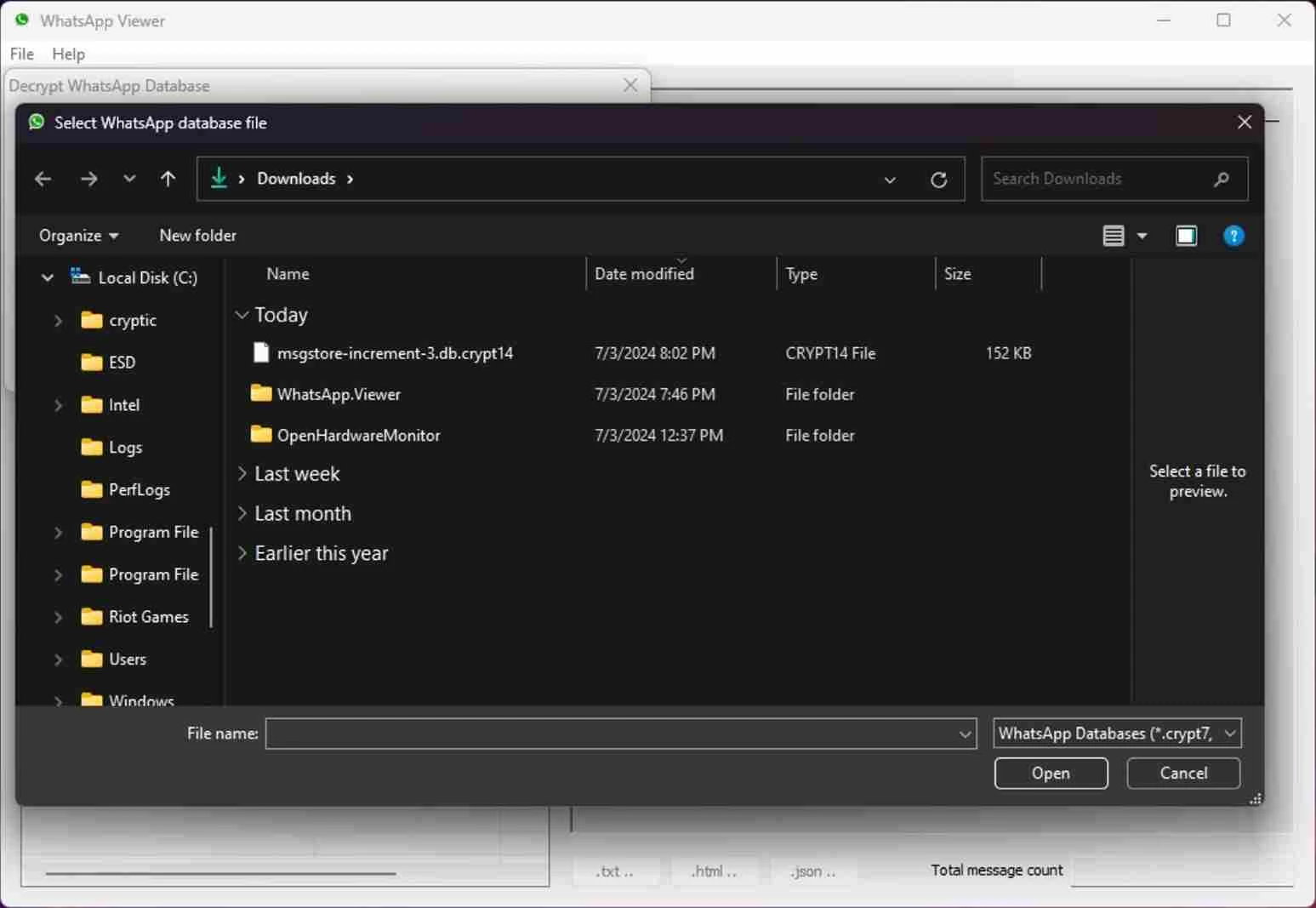Viewport: 1316px width, 908px height.
Task: Open the File menu
Action: (22, 54)
